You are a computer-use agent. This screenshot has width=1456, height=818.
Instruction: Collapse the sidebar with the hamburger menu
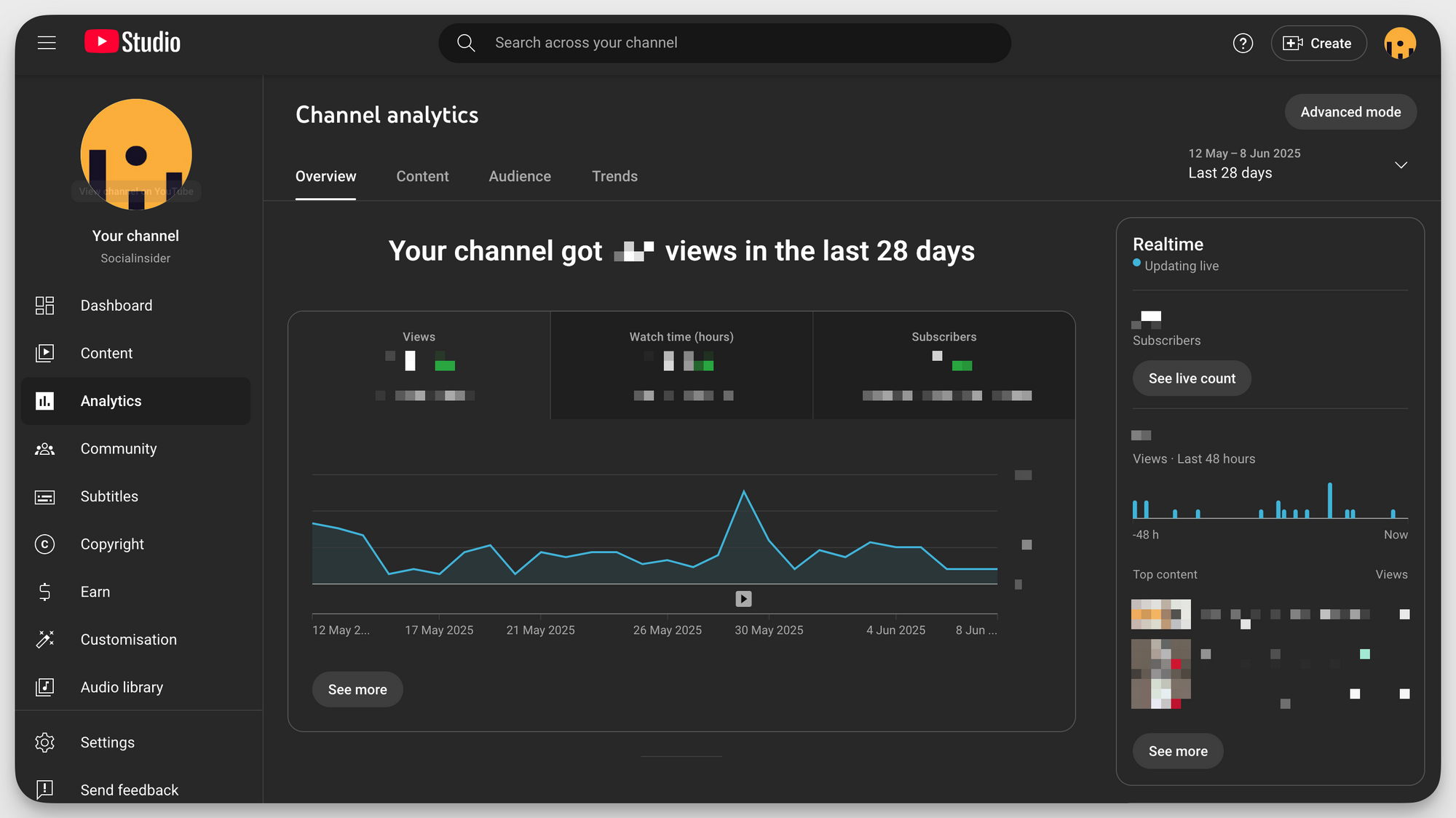[x=47, y=42]
